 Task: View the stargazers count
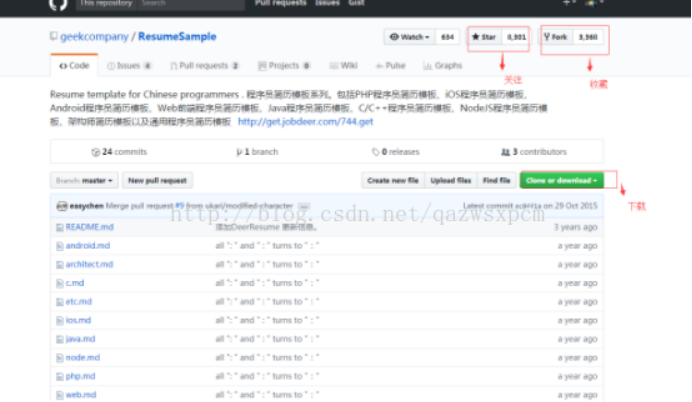(x=515, y=37)
